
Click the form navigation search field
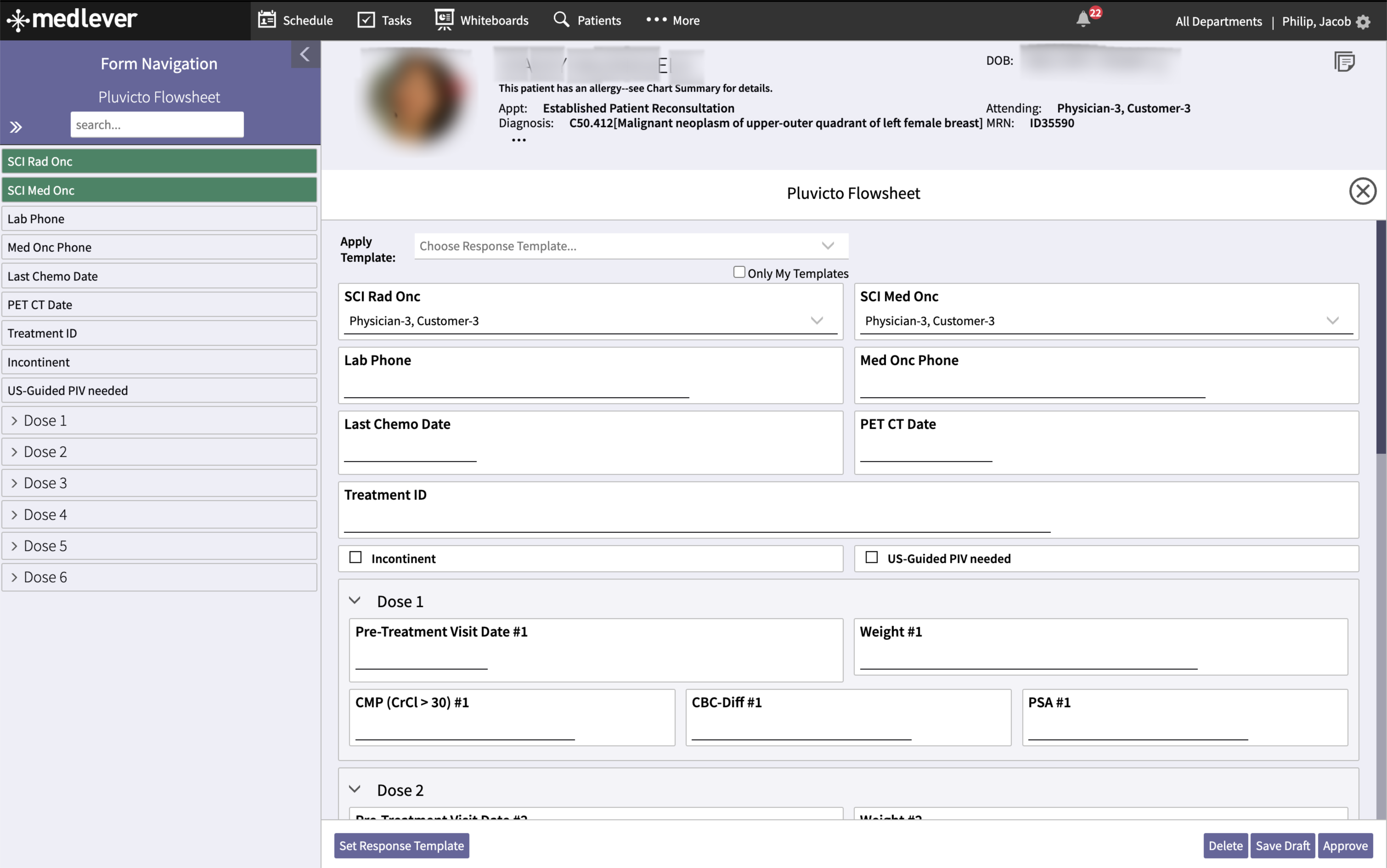click(157, 124)
